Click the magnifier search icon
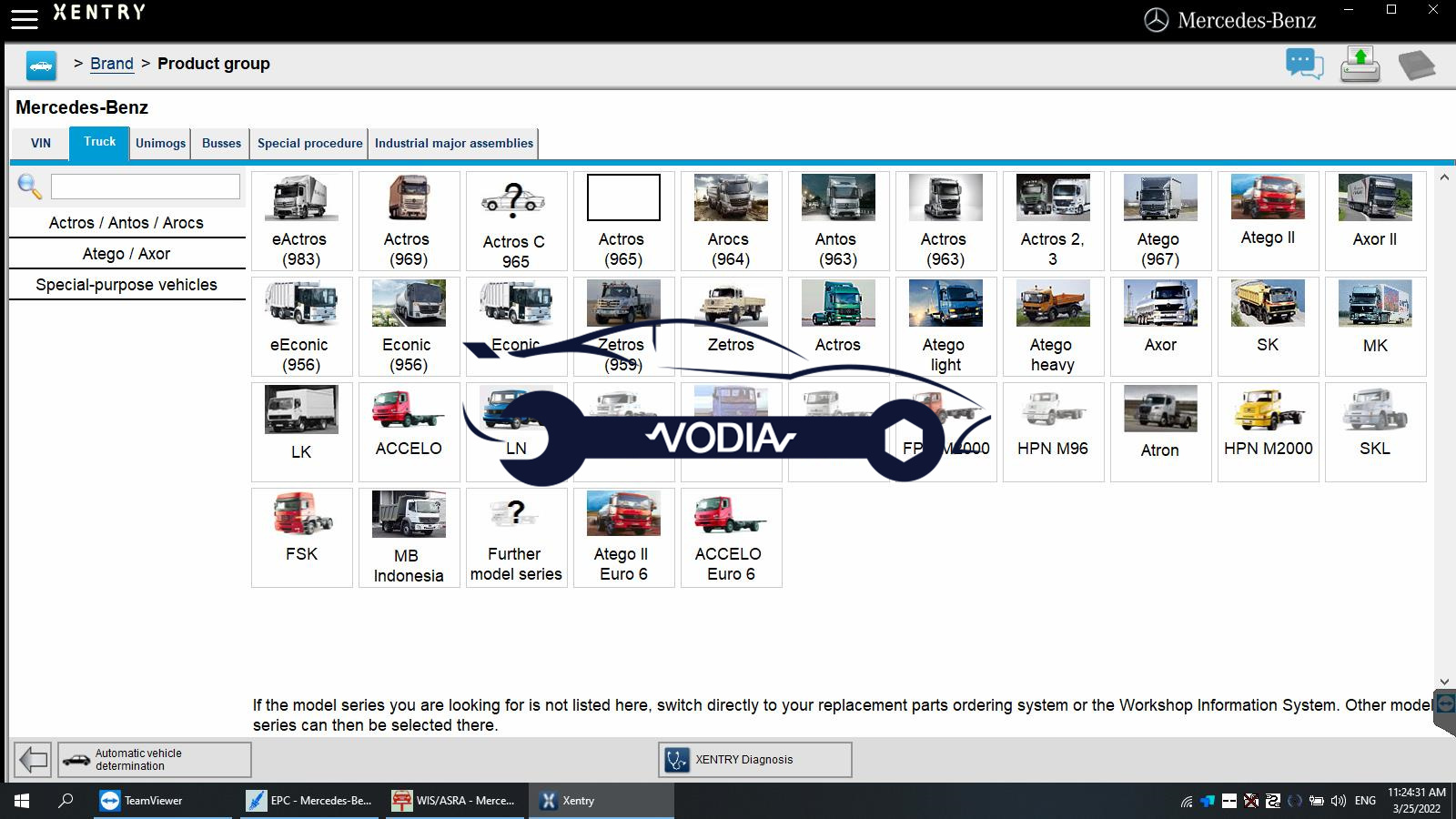 30,187
